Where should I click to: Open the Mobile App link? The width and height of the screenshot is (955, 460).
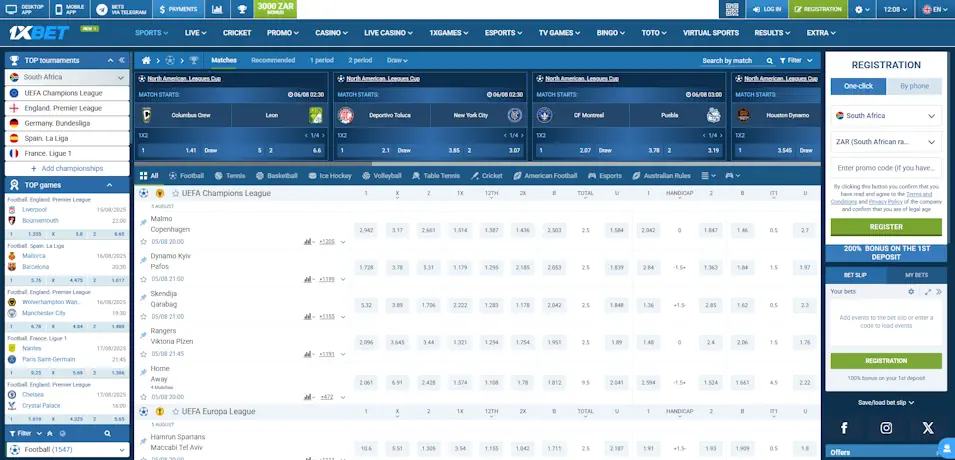69,9
